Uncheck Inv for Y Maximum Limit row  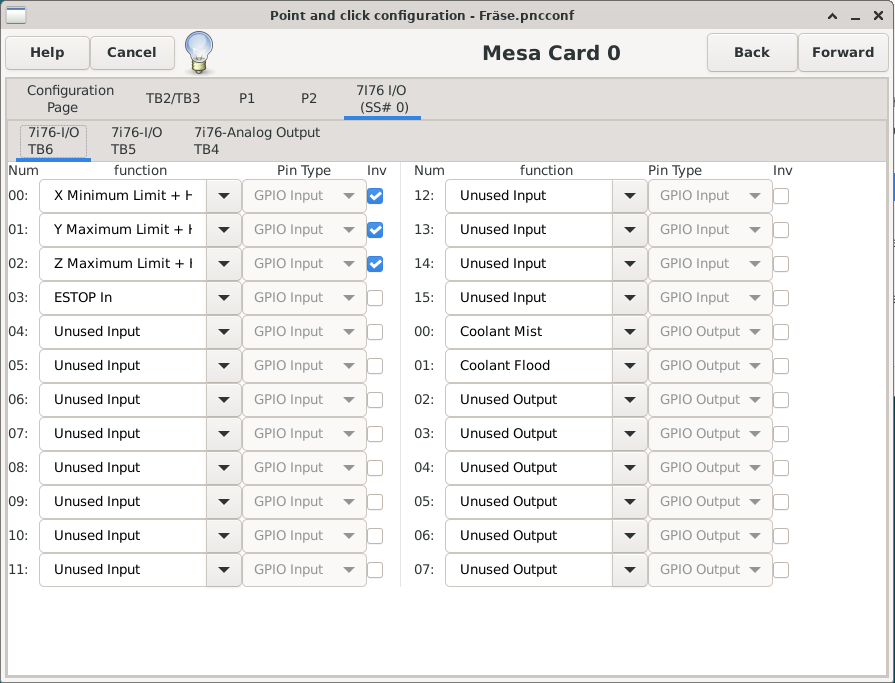point(375,230)
